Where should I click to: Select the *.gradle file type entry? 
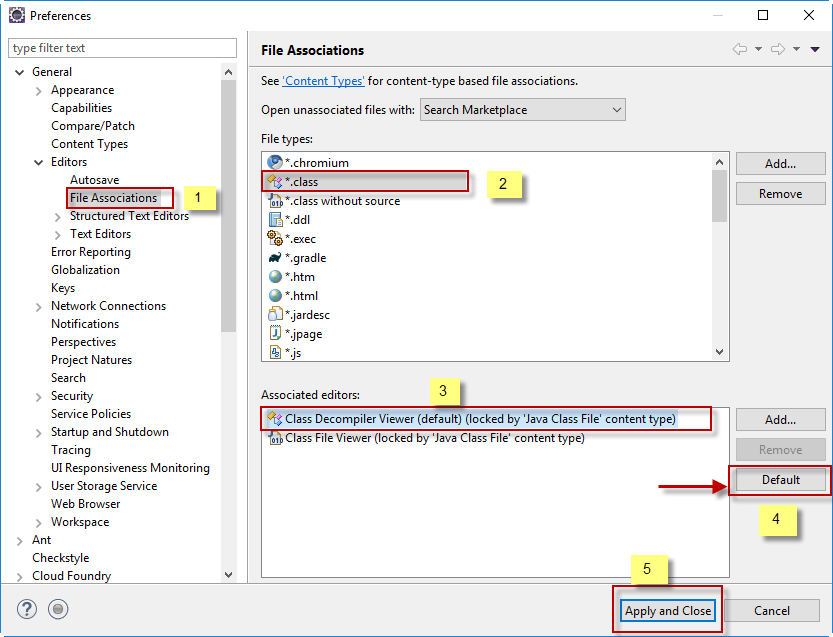(305, 258)
